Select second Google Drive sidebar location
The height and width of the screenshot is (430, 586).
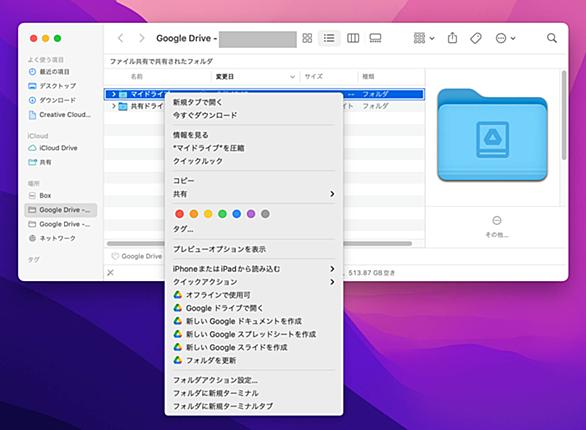click(60, 224)
